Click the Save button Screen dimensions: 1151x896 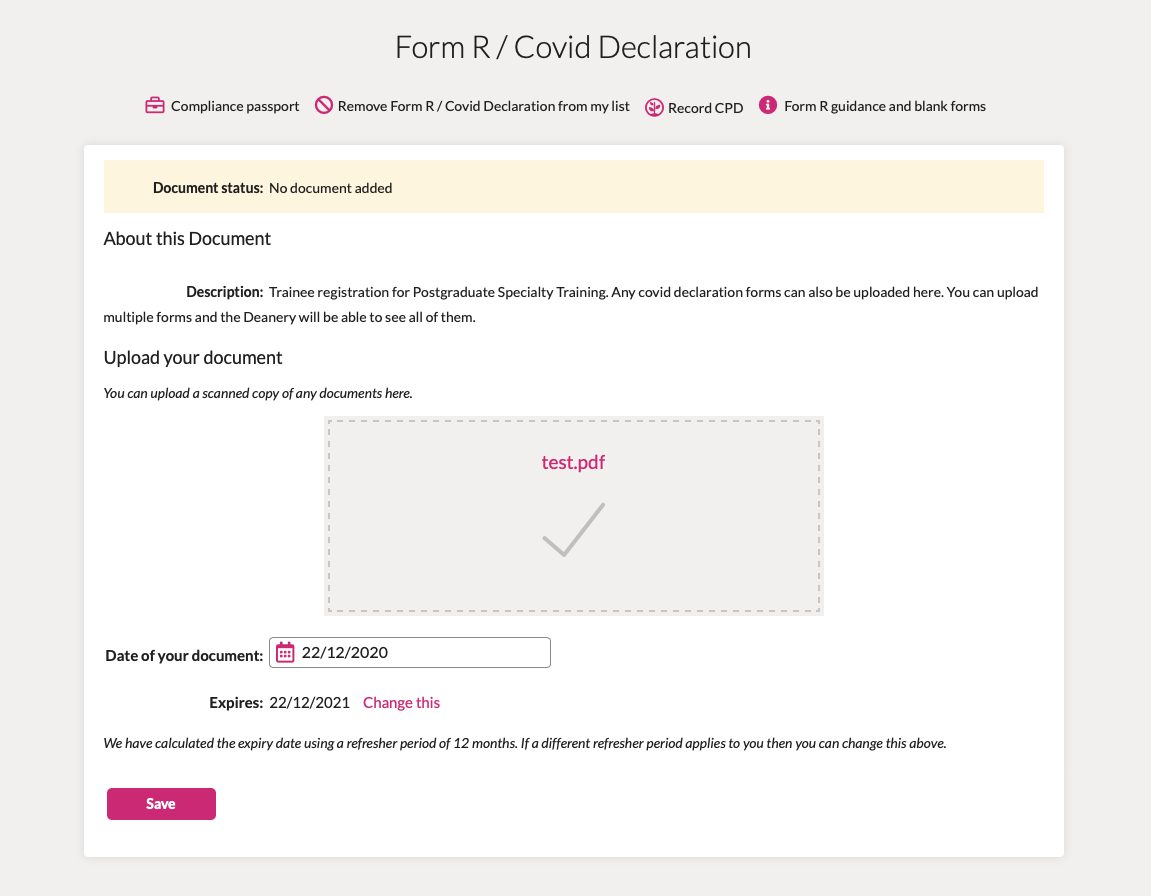point(161,804)
